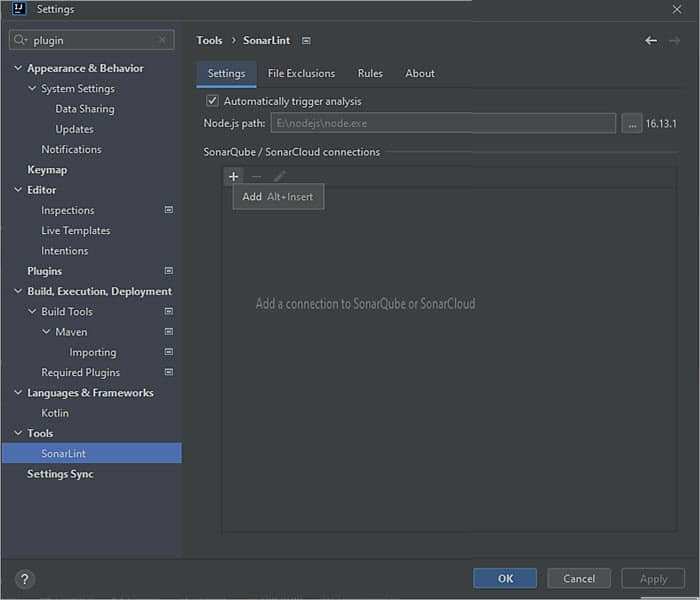Click the project icon beside Importing

click(169, 352)
